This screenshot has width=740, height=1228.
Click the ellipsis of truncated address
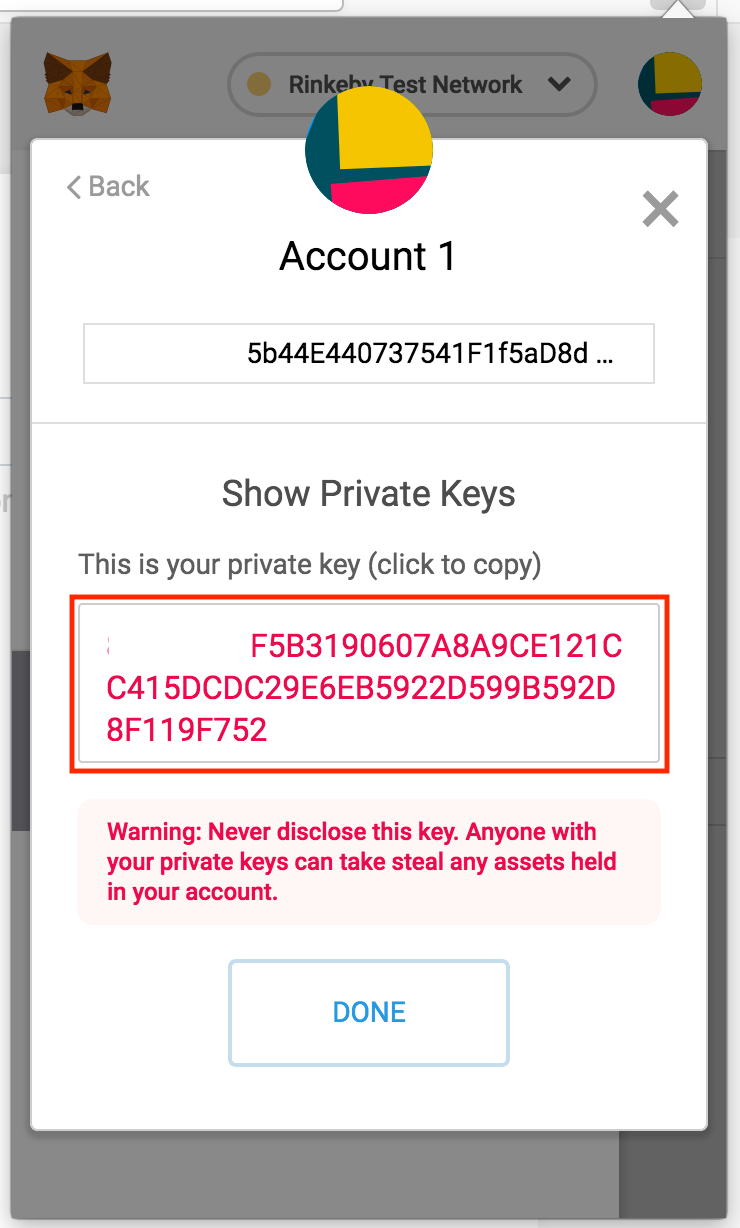606,355
